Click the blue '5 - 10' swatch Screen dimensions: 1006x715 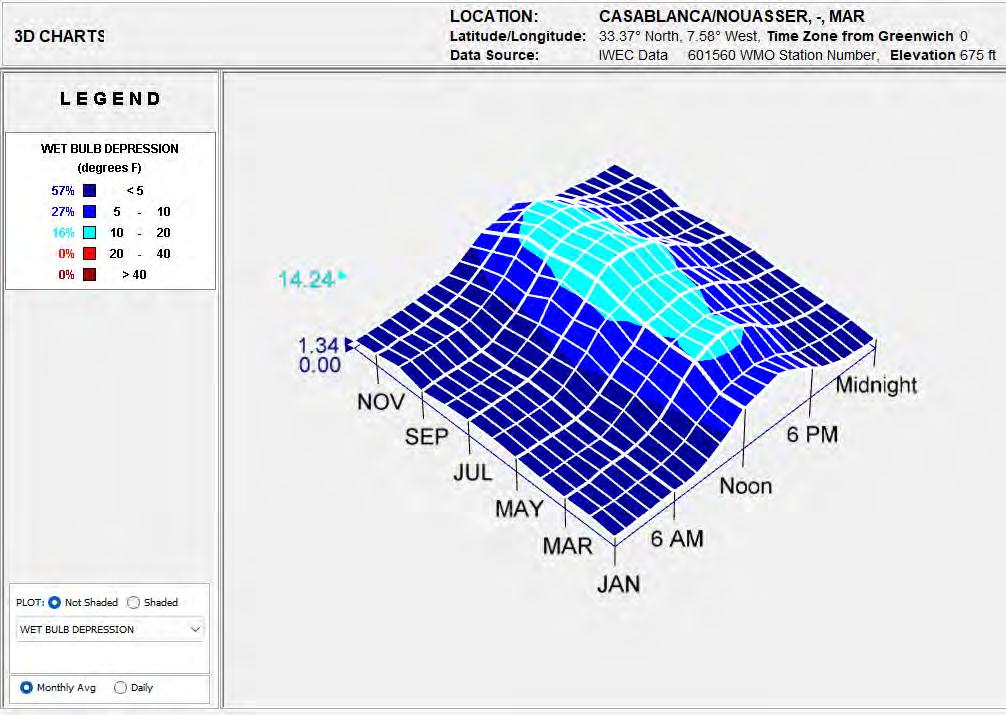(90, 211)
